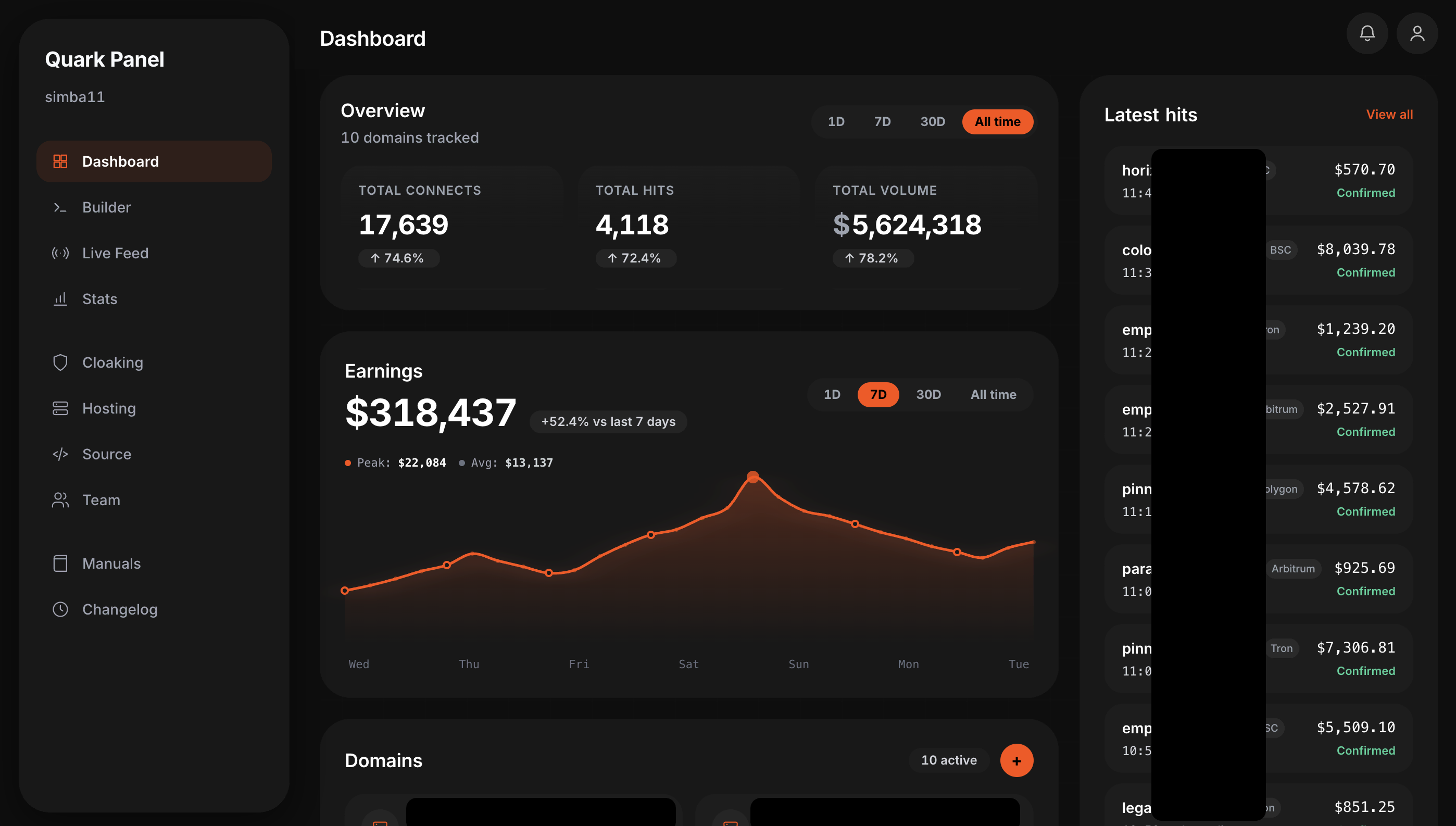Click the simba11 username in sidebar

pyautogui.click(x=75, y=97)
